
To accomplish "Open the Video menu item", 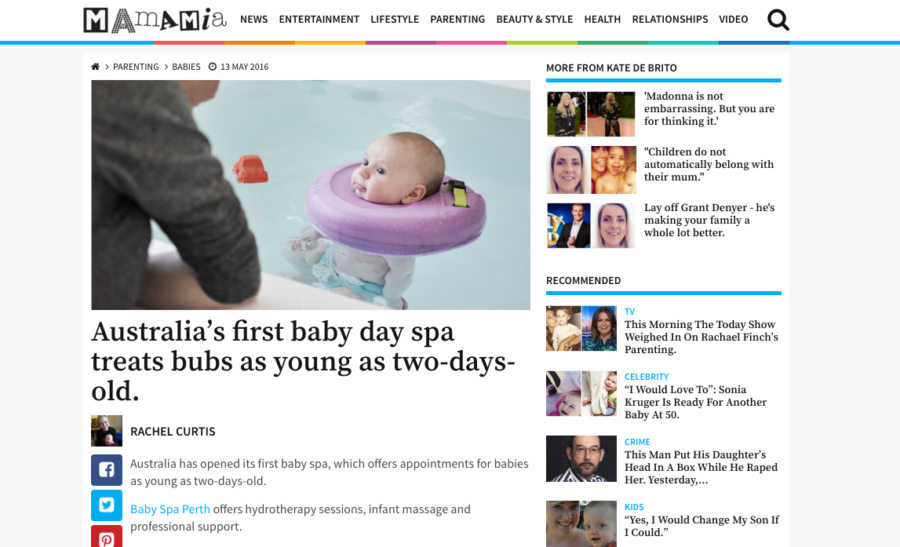I will (x=733, y=20).
